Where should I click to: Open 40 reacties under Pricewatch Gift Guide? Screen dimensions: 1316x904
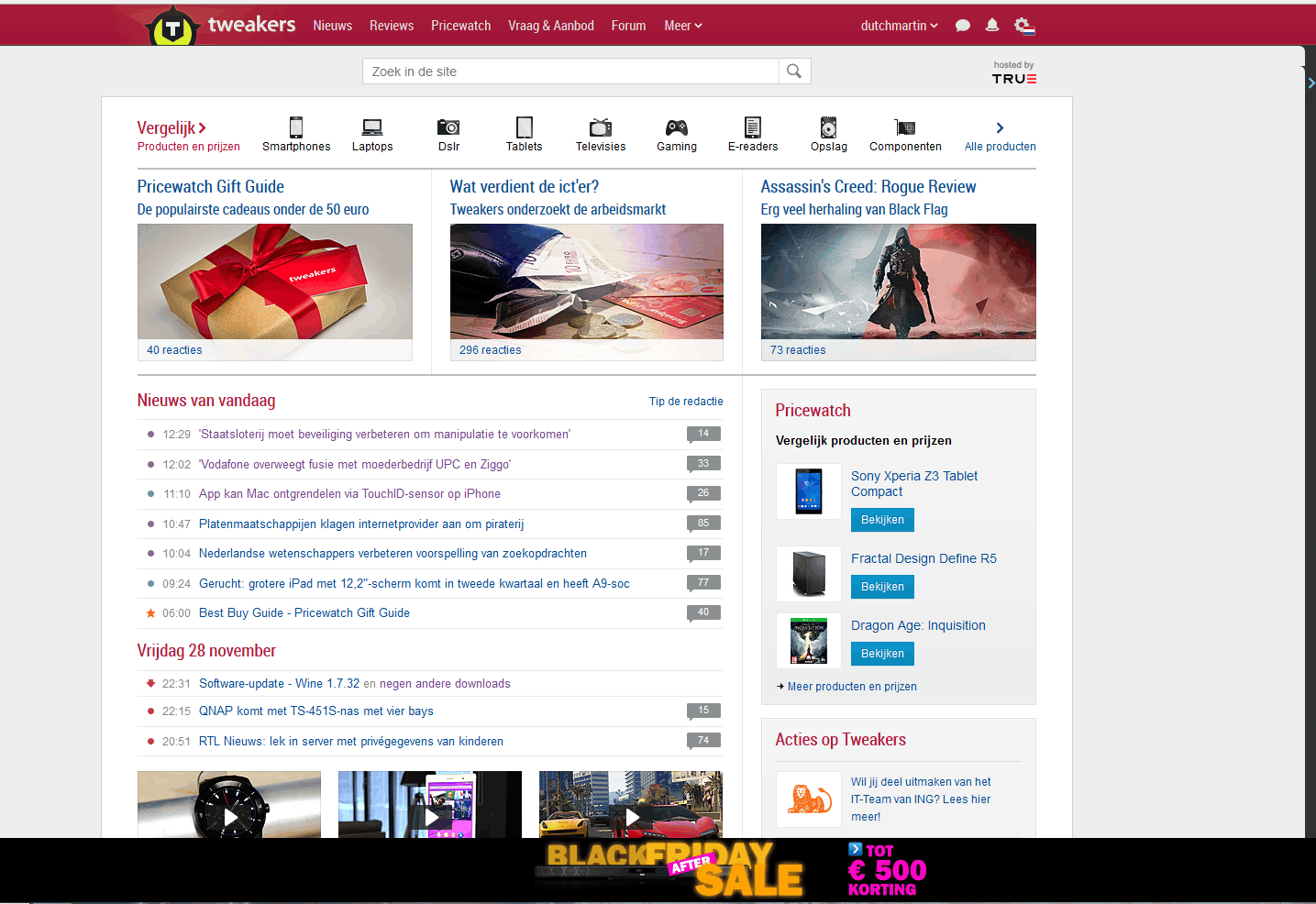[x=174, y=350]
